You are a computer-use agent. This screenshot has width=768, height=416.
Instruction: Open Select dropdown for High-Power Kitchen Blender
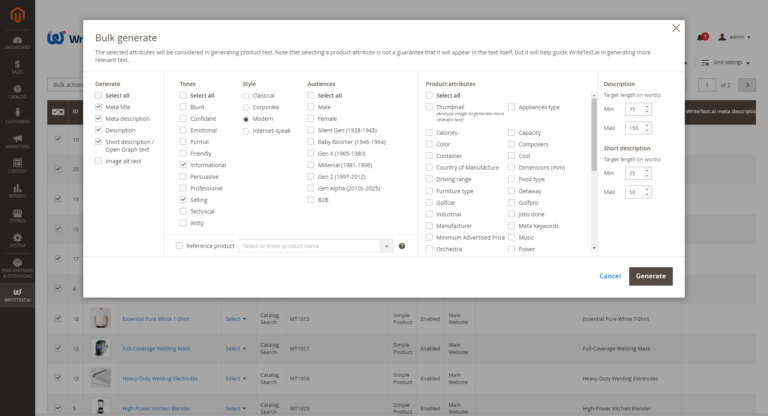236,409
